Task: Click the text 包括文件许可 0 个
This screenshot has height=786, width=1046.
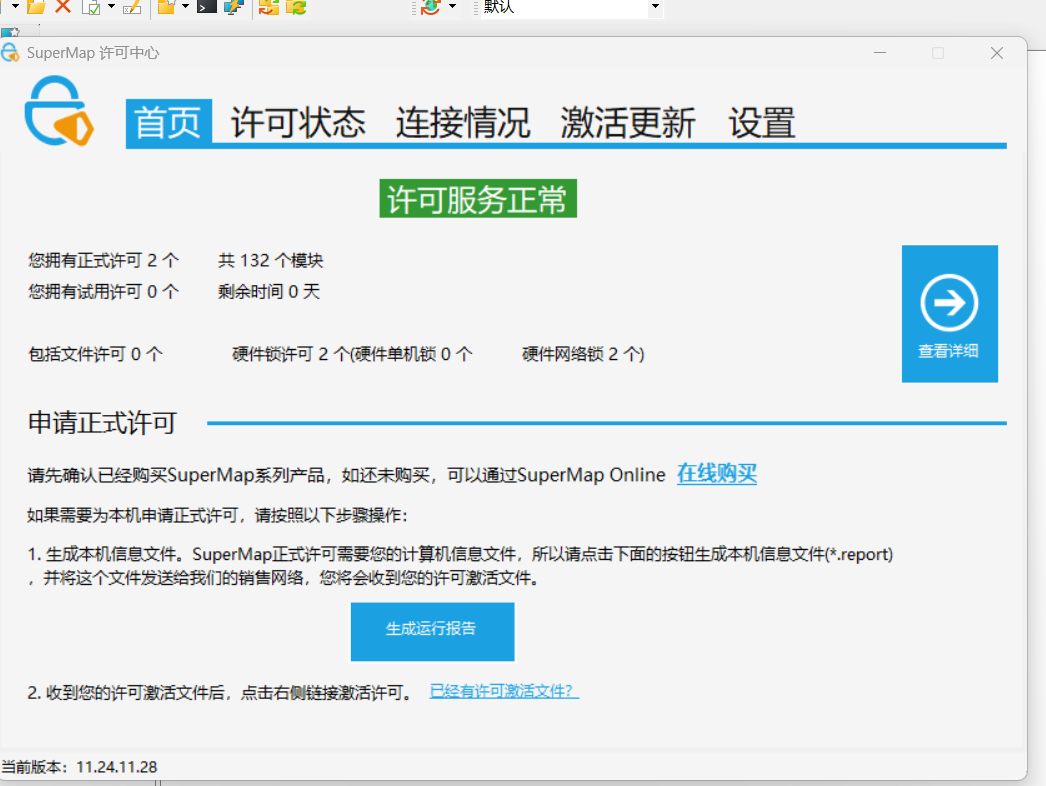Action: (x=95, y=354)
